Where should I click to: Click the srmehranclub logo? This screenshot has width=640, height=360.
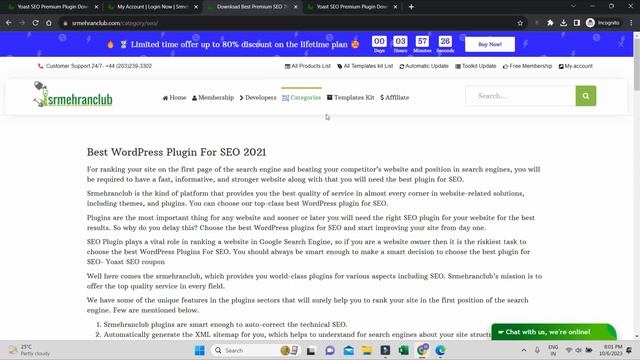coord(73,95)
